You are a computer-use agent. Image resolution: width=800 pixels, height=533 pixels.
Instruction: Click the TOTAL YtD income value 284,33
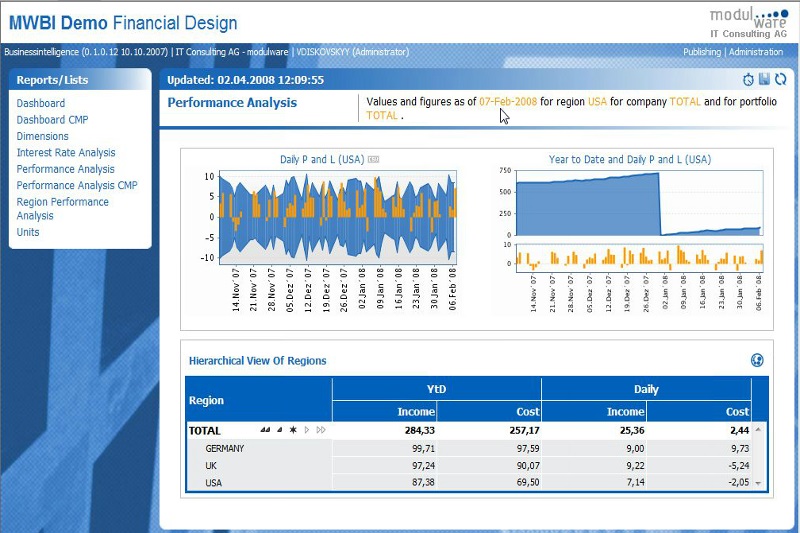419,430
